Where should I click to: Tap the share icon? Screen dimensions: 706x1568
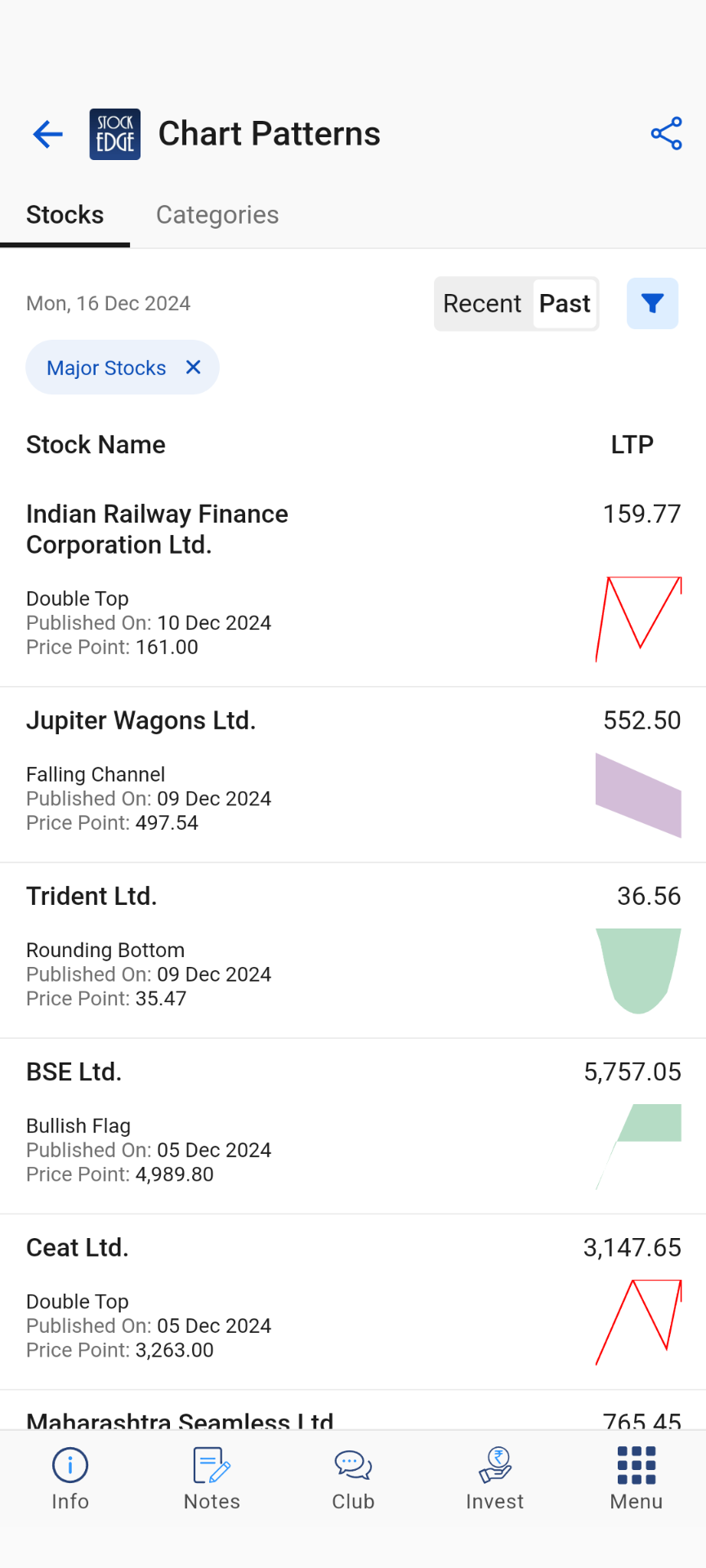(666, 134)
